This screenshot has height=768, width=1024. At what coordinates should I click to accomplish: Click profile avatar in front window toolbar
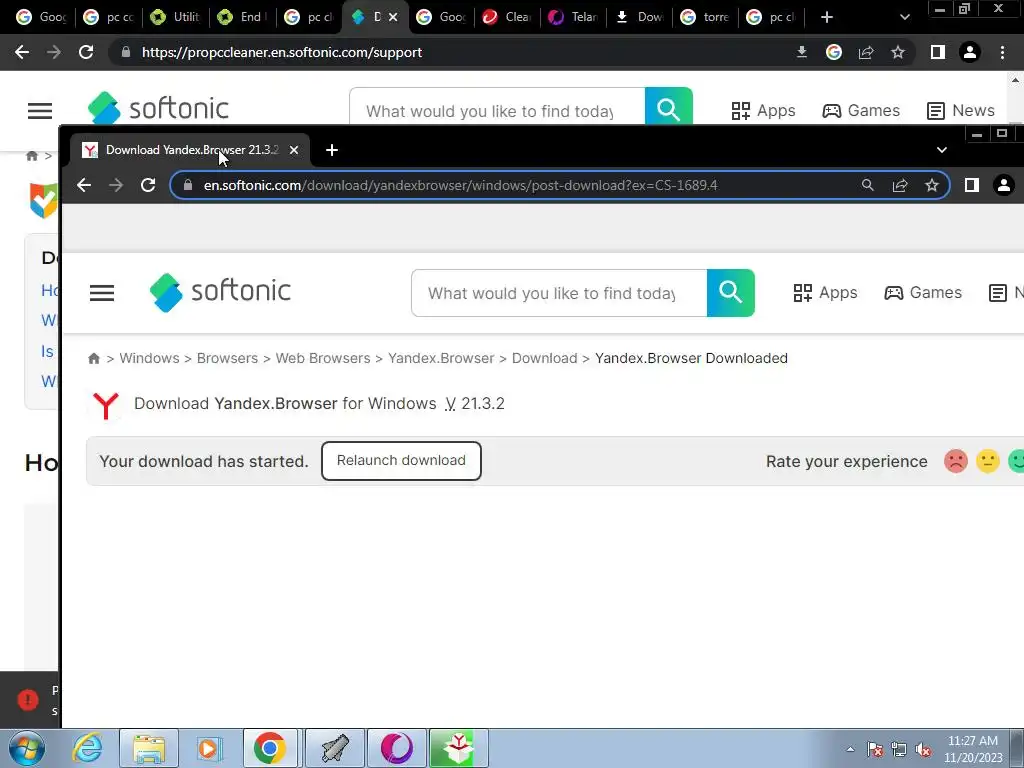1004,185
